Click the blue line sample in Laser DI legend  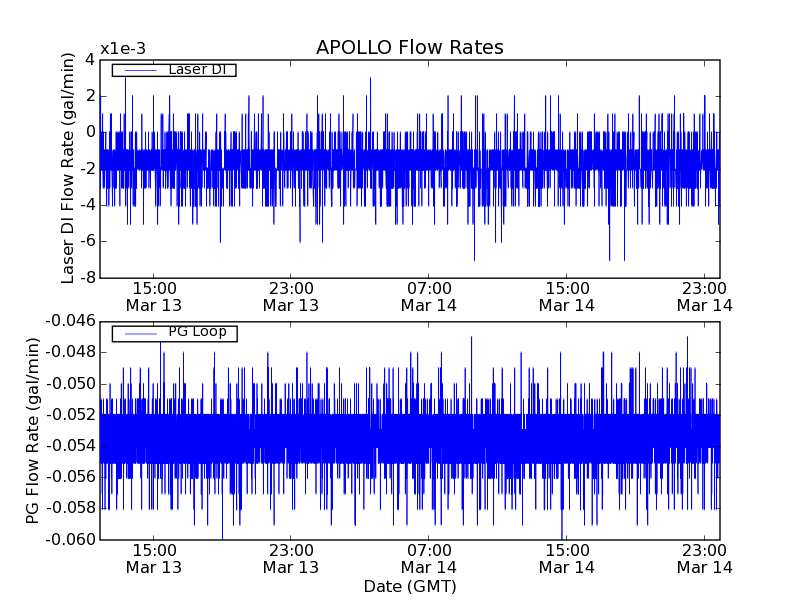[140, 70]
